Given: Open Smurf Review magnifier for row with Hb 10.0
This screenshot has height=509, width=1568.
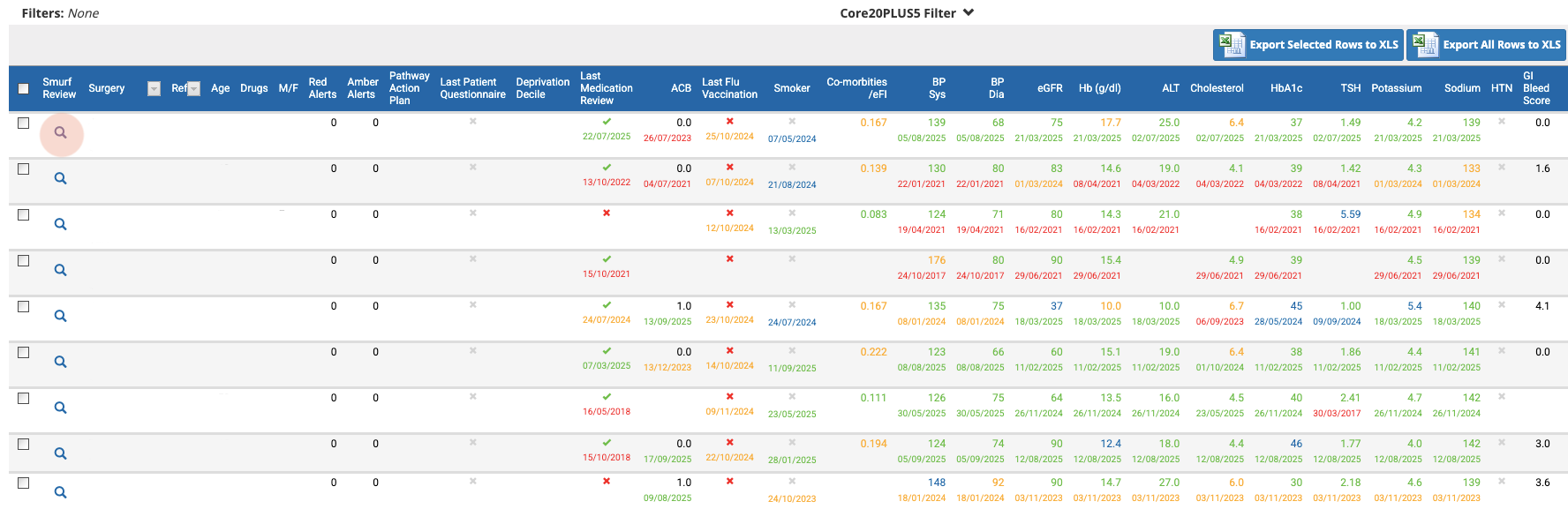Looking at the screenshot, I should [60, 316].
